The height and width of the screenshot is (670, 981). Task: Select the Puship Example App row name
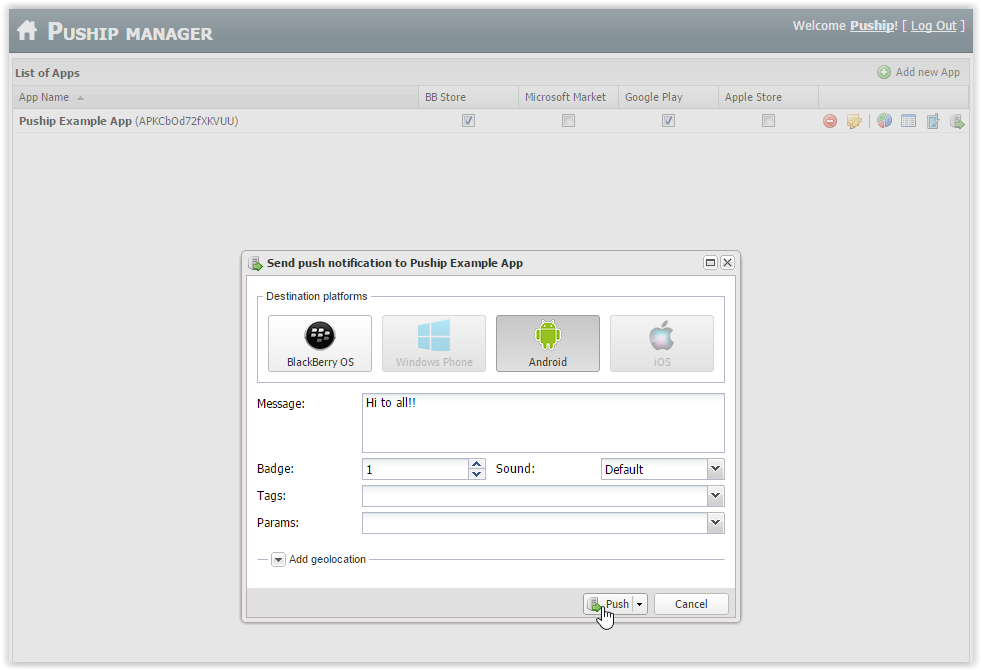pyautogui.click(x=75, y=121)
